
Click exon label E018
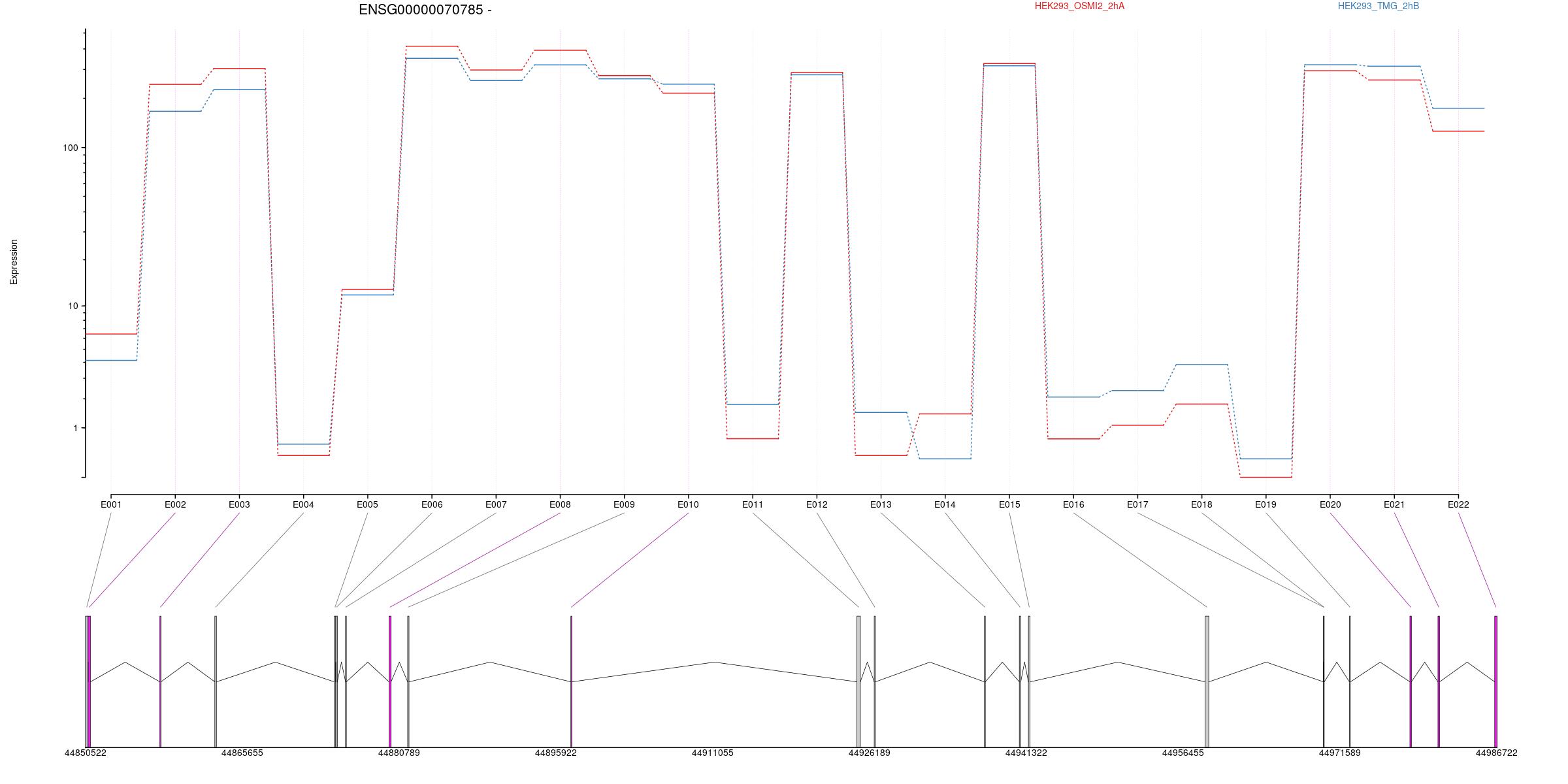(1201, 504)
